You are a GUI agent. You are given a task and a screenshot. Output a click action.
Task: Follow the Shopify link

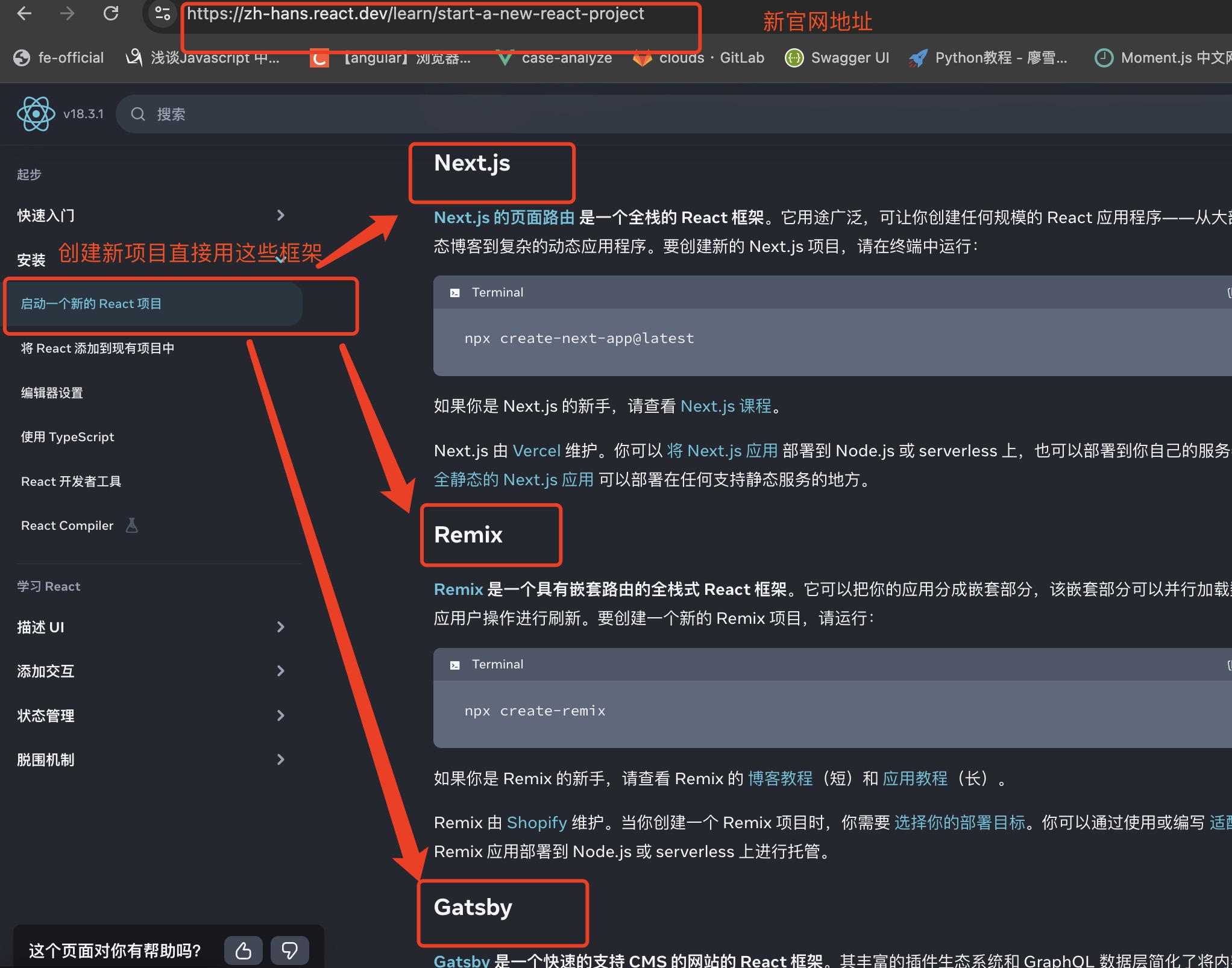tap(536, 823)
